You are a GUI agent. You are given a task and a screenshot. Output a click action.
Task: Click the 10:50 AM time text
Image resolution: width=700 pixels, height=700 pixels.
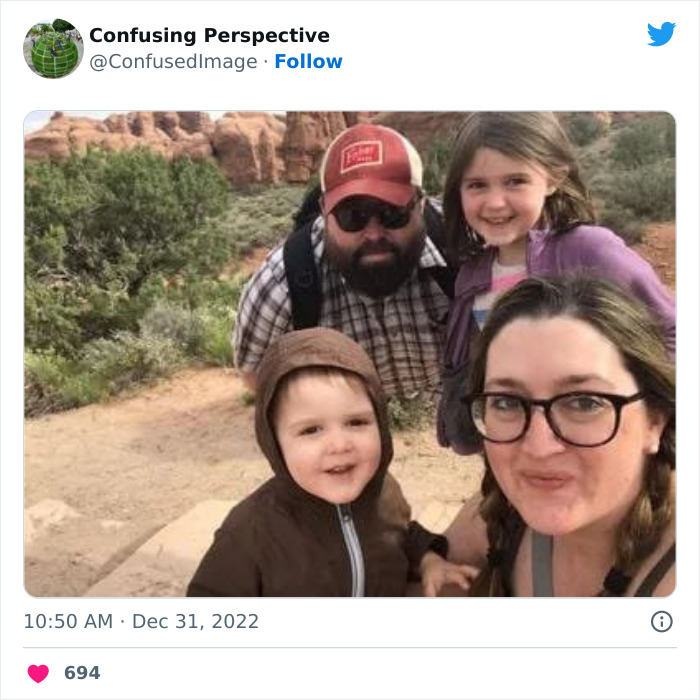(x=68, y=621)
